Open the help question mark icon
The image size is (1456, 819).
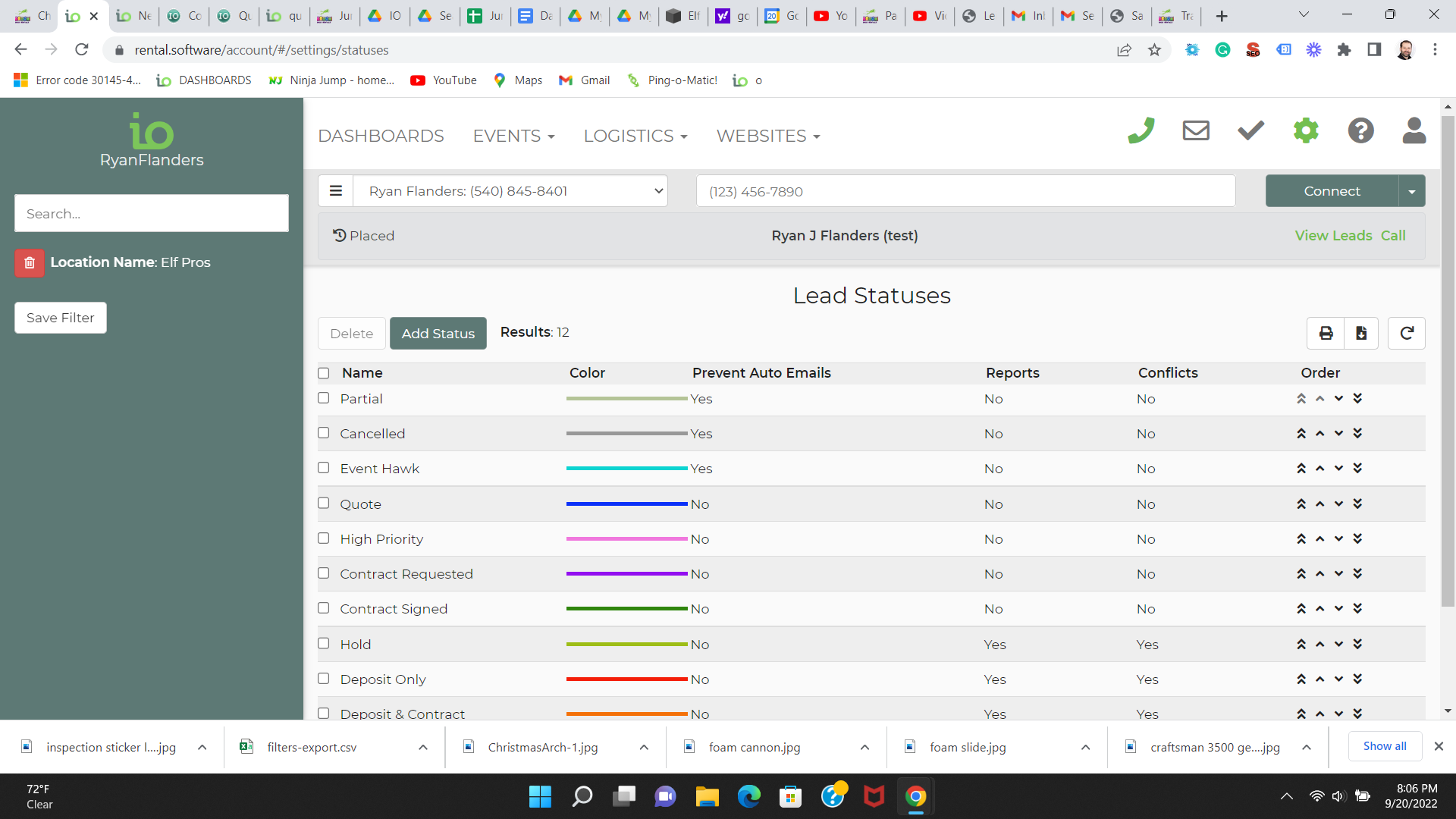tap(1360, 130)
